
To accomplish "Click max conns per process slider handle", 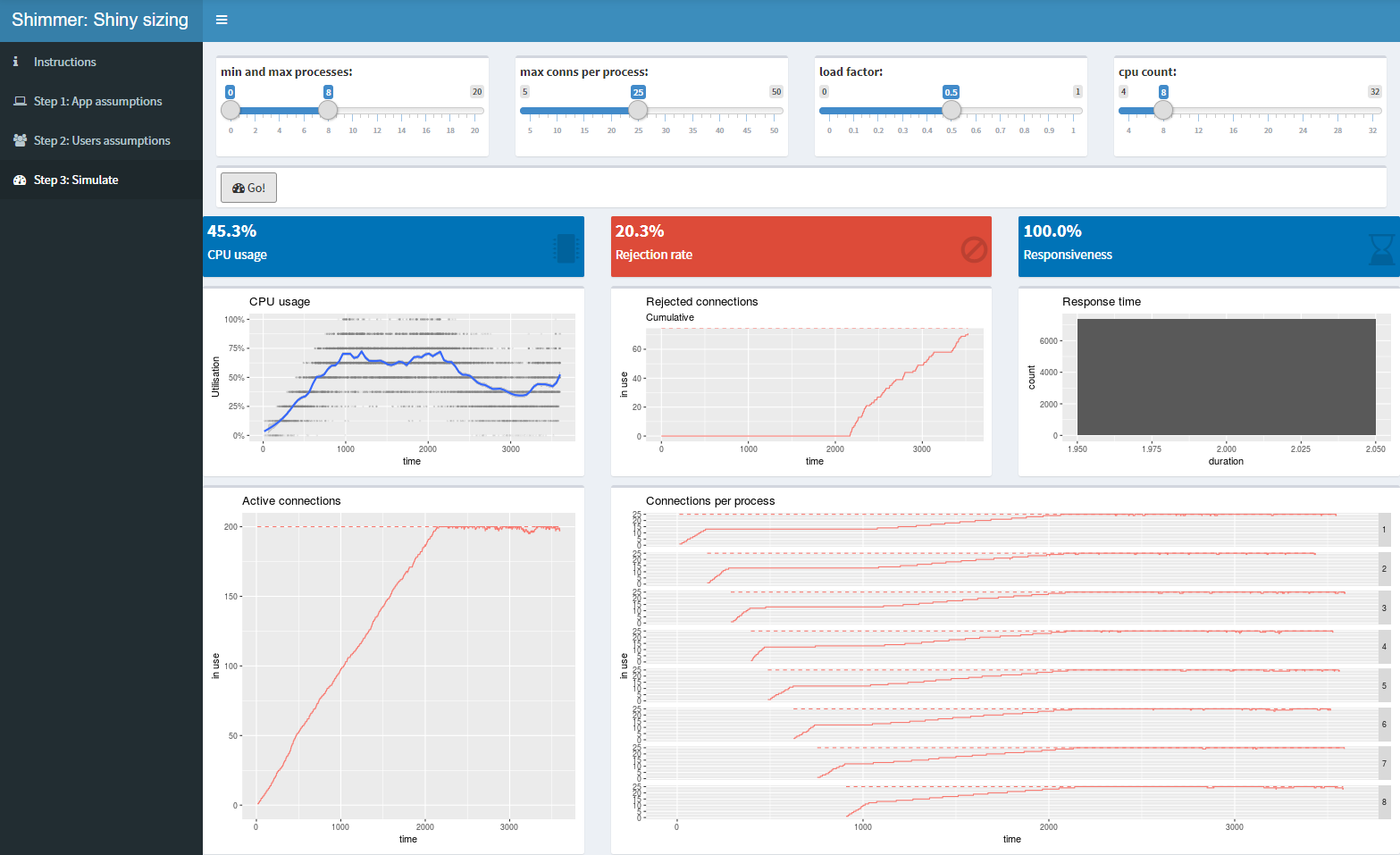I will tap(638, 110).
